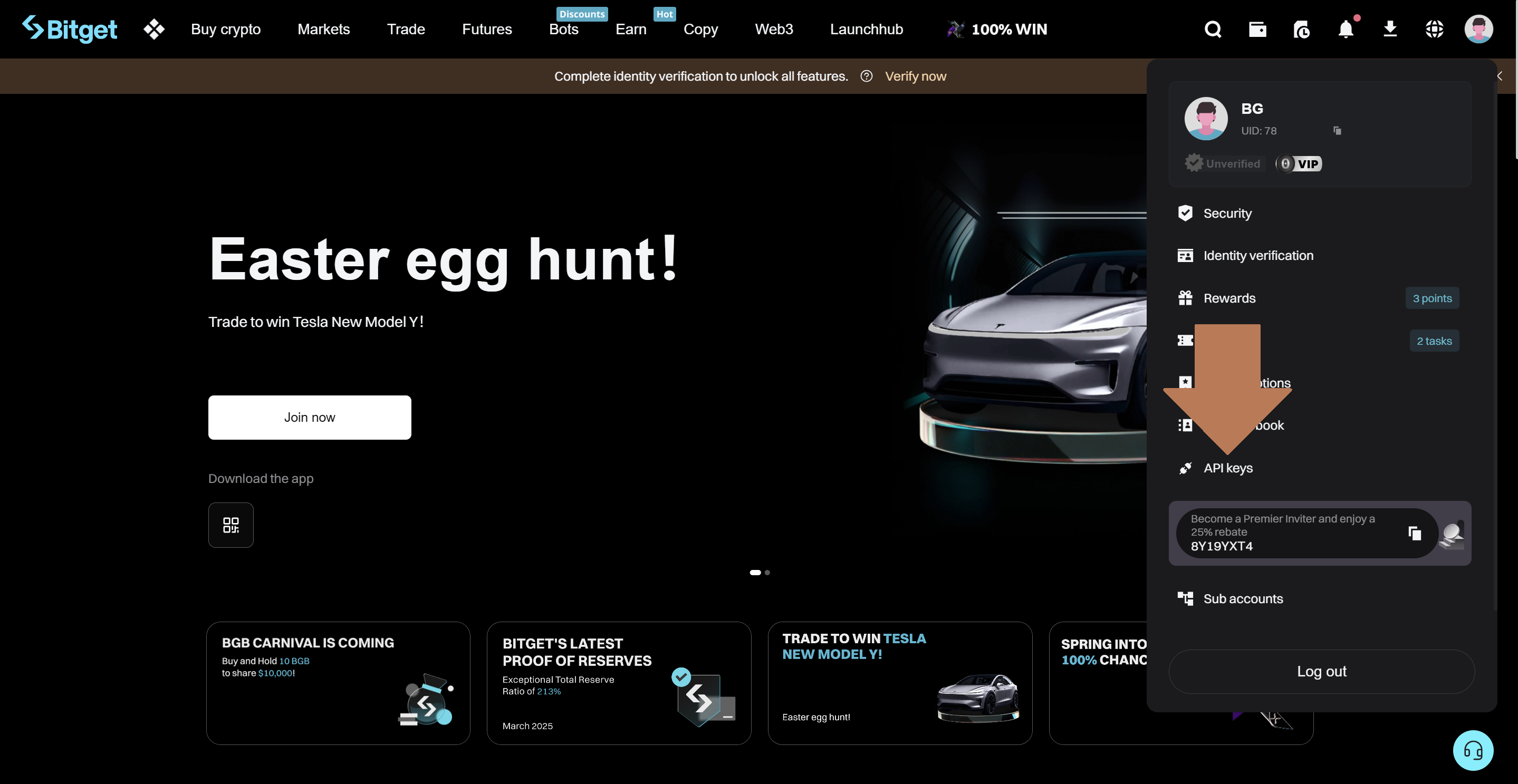Open the customer support headset
The height and width of the screenshot is (784, 1518).
point(1473,750)
